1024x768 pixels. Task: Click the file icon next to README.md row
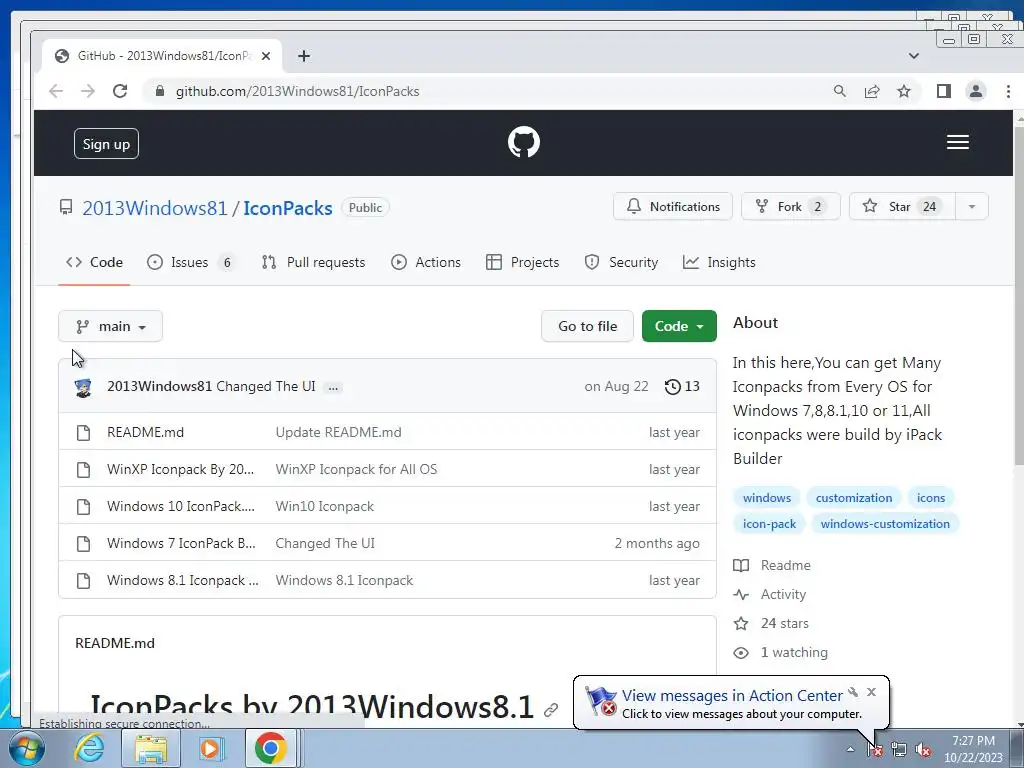tap(84, 432)
